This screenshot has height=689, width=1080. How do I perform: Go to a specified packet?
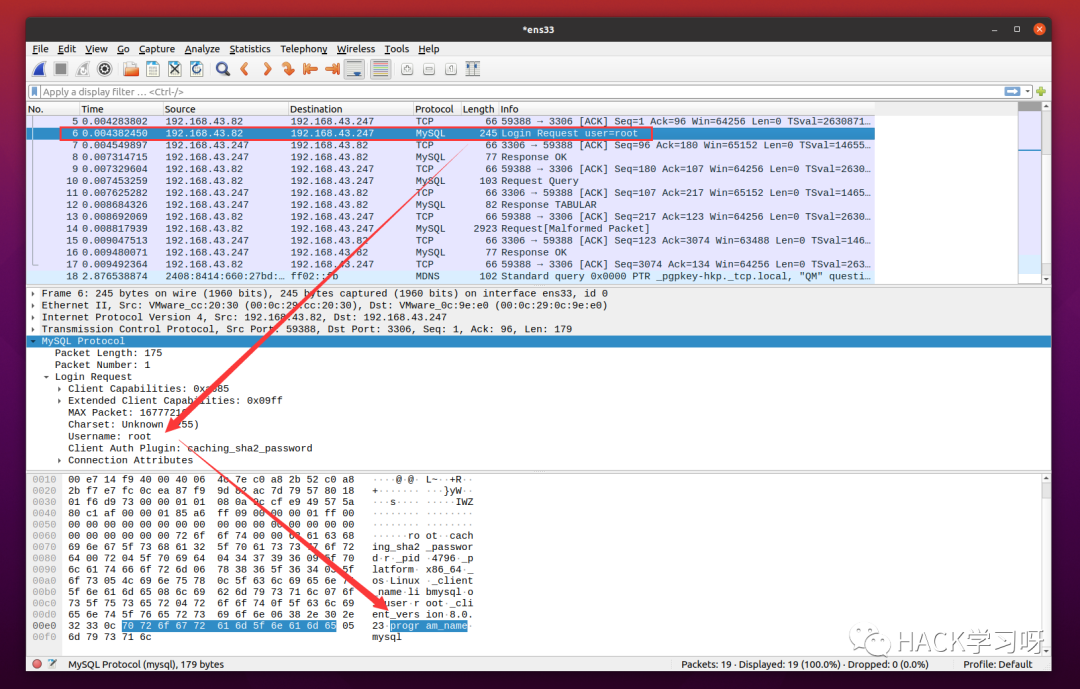[289, 69]
